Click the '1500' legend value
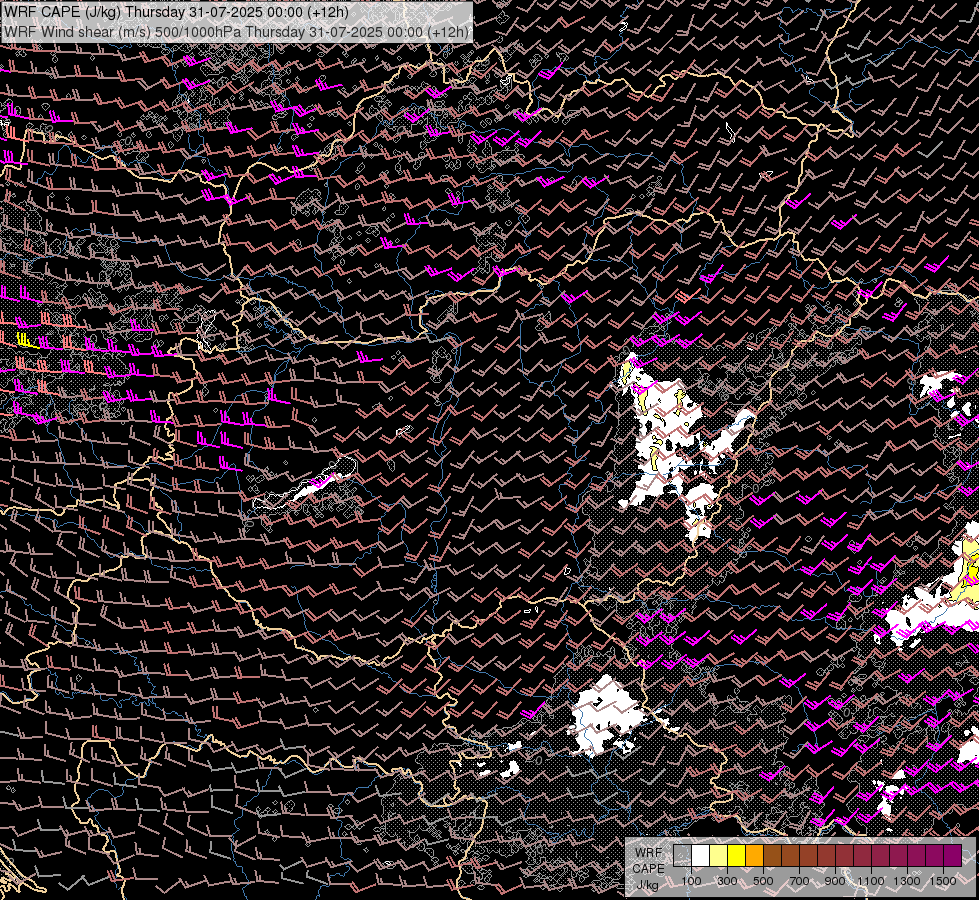This screenshot has width=979, height=900. pos(943,881)
